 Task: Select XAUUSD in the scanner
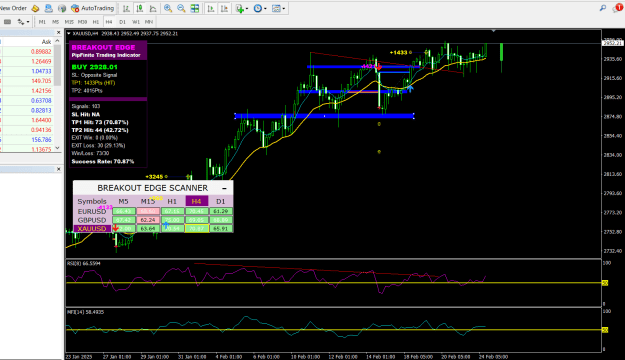pyautogui.click(x=92, y=229)
